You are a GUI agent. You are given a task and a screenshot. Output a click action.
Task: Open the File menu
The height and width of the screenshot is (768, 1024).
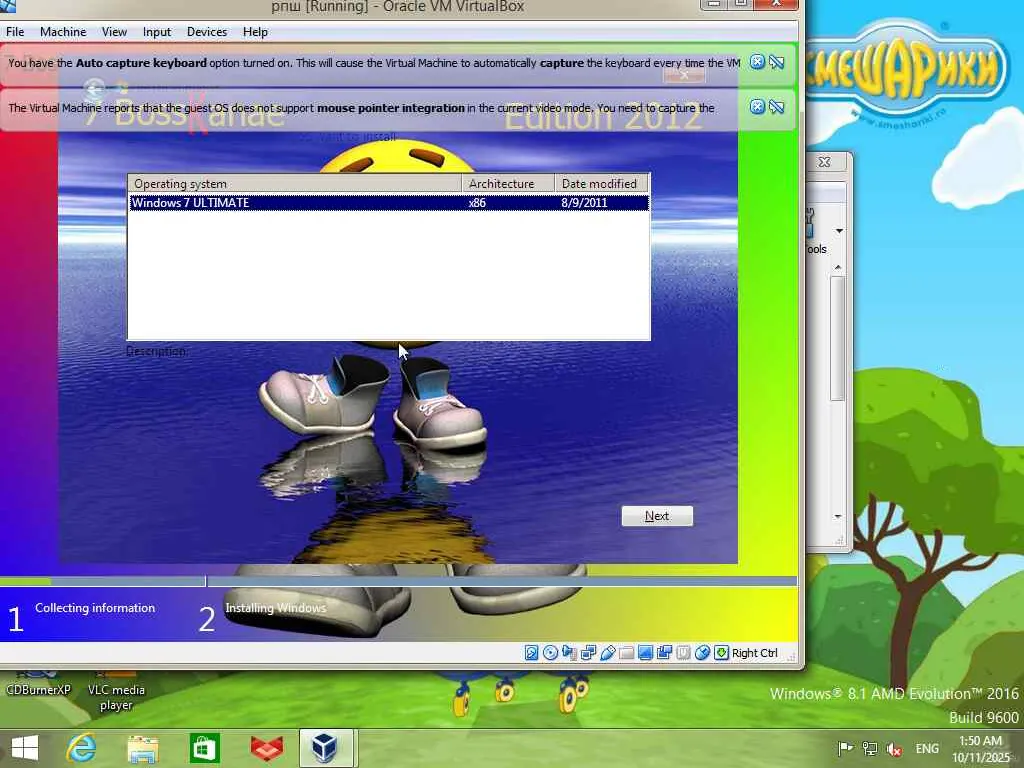(14, 31)
